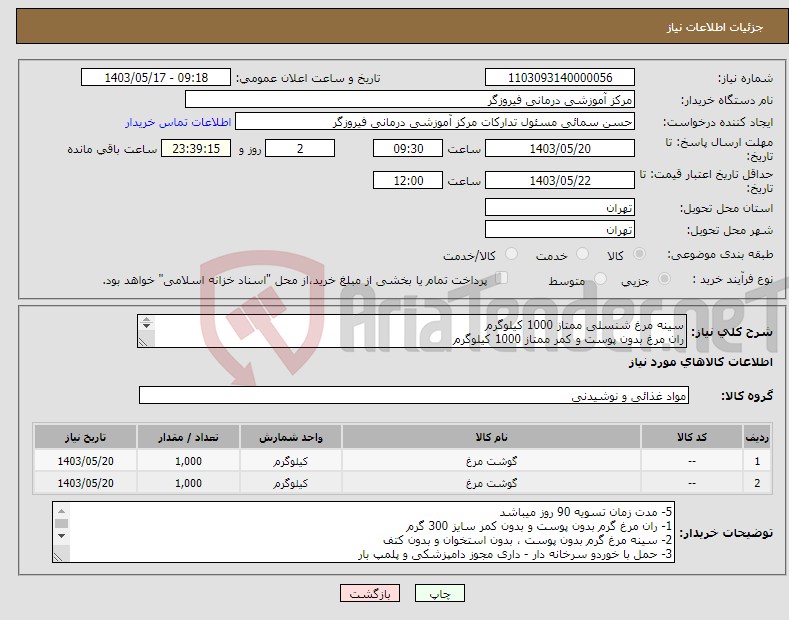Click the نام کالا column header
Image resolution: width=789 pixels, height=620 pixels.
pos(491,437)
